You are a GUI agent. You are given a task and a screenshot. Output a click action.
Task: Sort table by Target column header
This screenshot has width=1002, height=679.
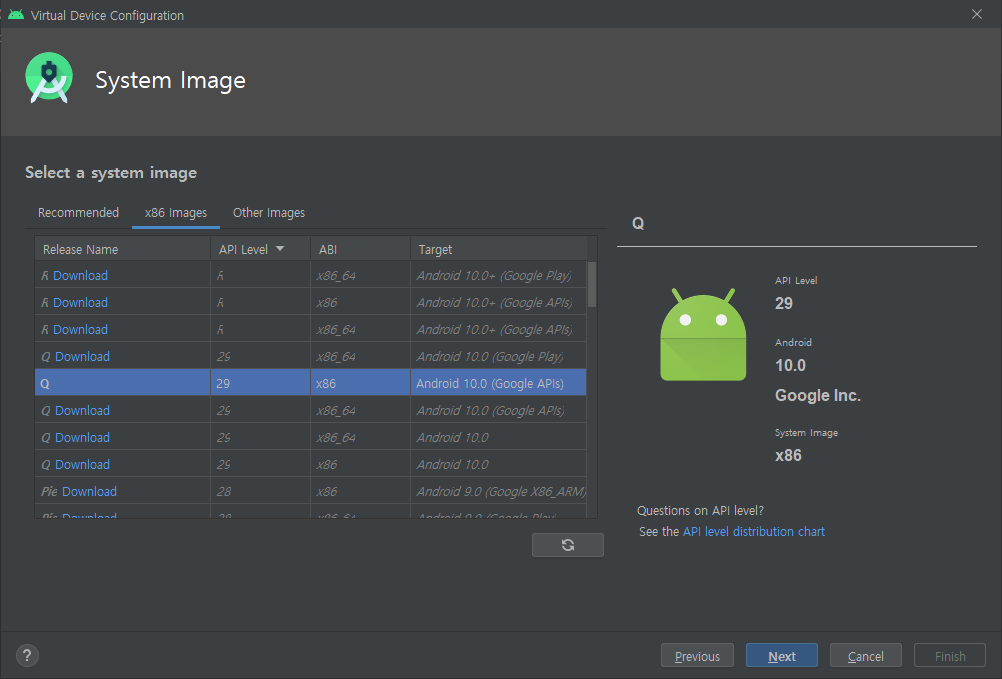498,249
